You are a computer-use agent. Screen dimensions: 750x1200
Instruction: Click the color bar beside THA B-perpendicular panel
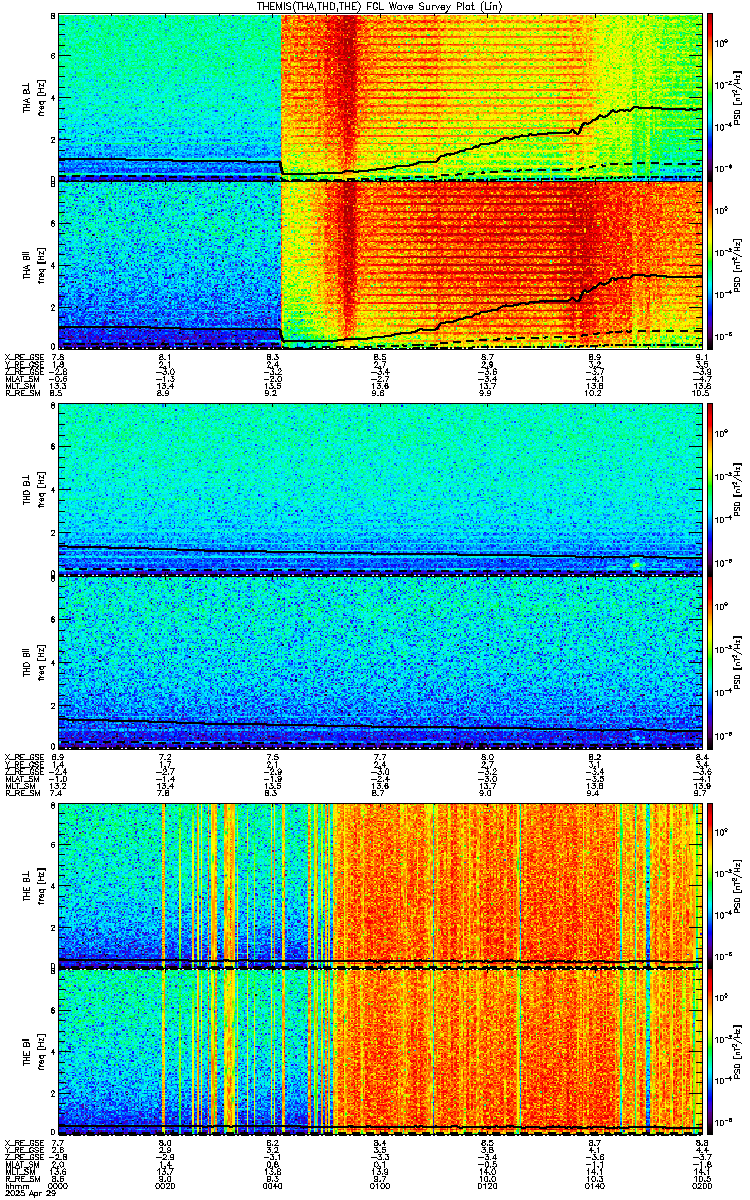point(710,96)
